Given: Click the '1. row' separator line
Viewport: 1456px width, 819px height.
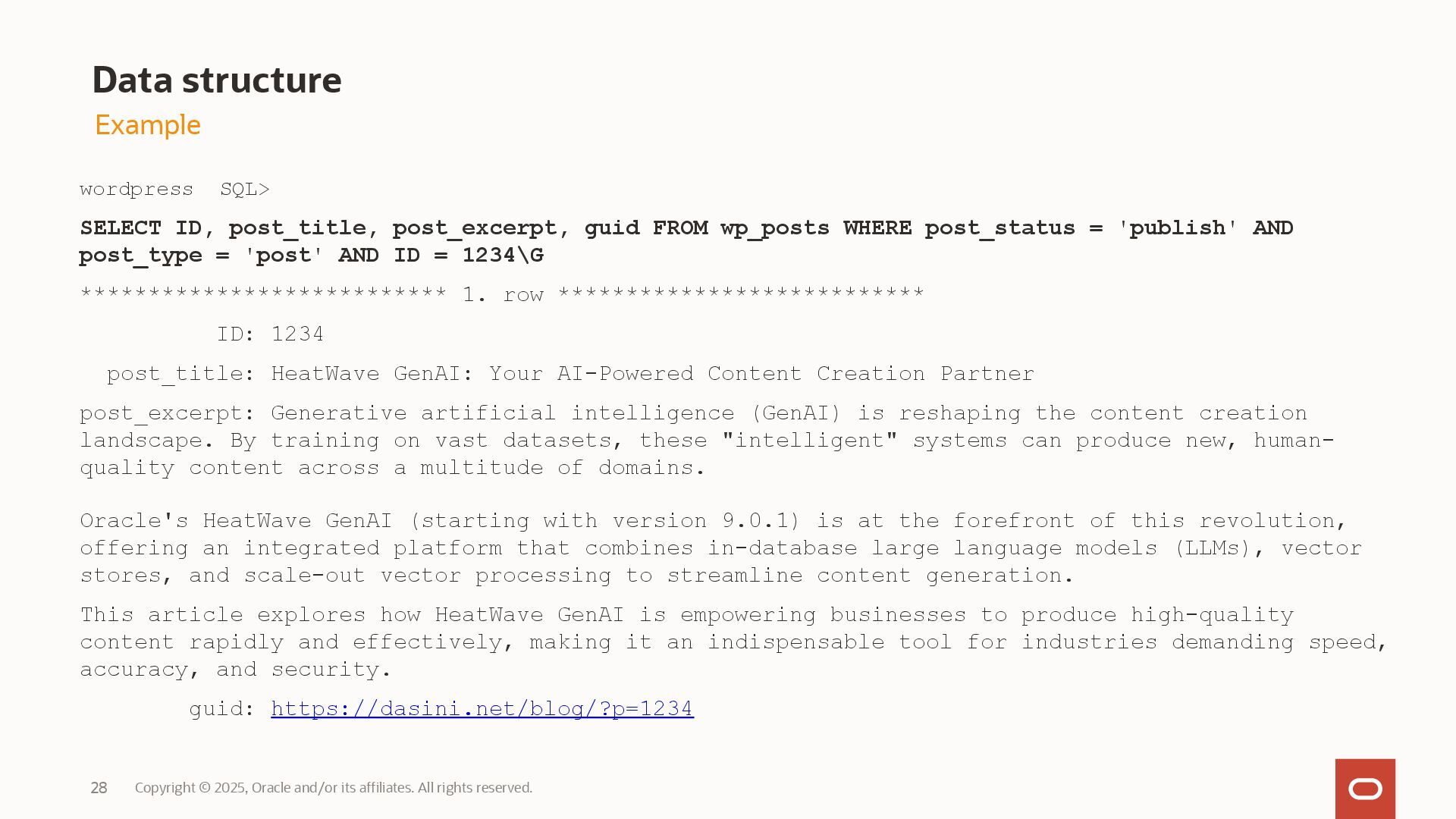Looking at the screenshot, I should (x=502, y=294).
